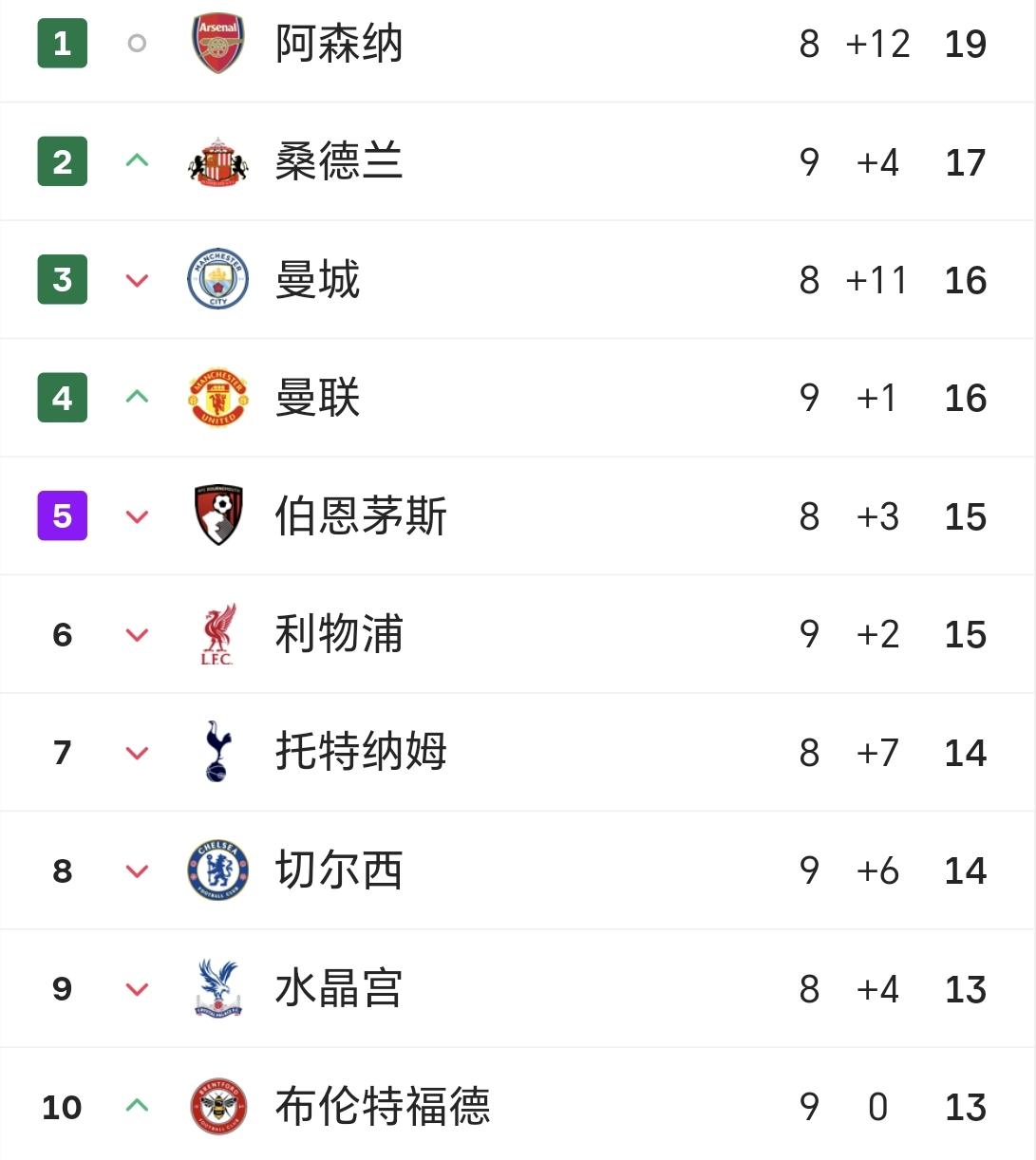The height and width of the screenshot is (1160, 1036).
Task: Open the Tottenham cockerel crest
Action: pos(218,752)
